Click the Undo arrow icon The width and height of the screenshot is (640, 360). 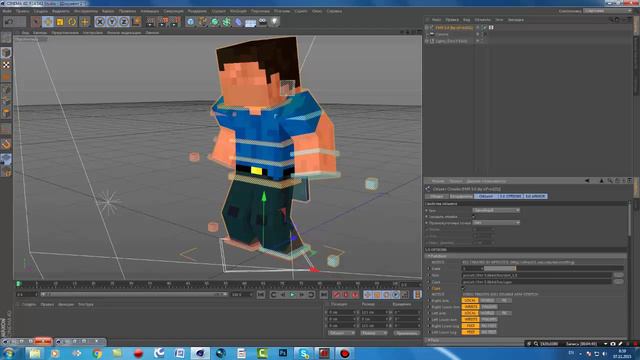[10, 22]
